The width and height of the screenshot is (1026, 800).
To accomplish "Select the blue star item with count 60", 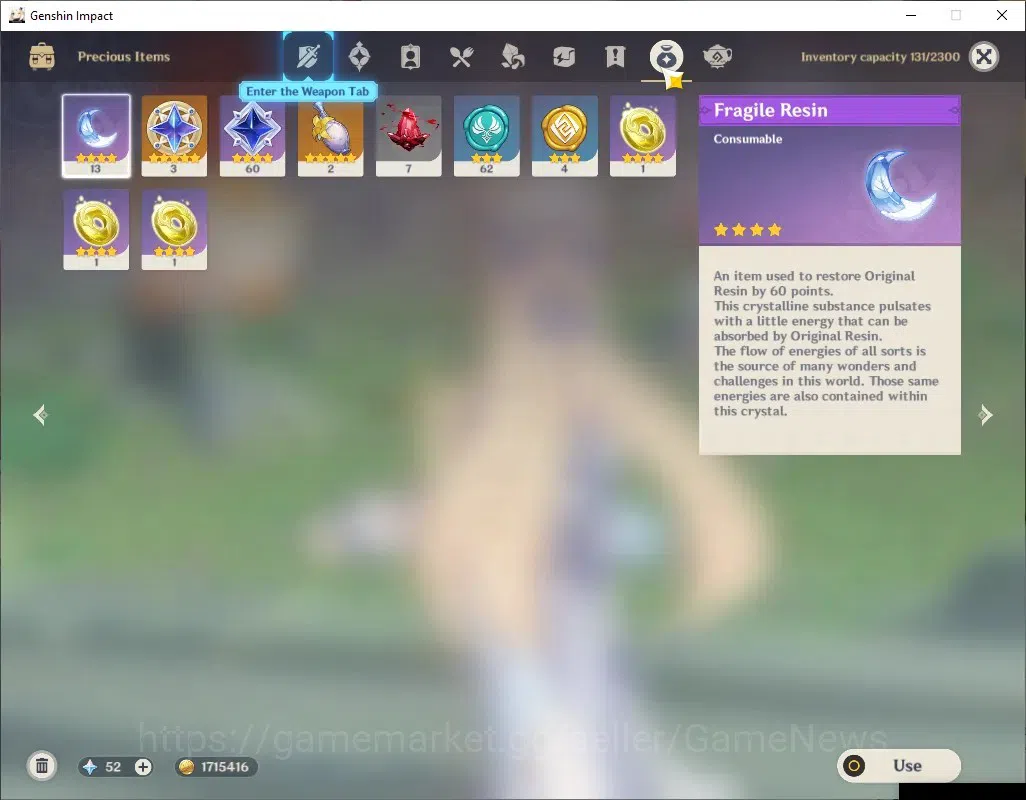I will point(253,136).
